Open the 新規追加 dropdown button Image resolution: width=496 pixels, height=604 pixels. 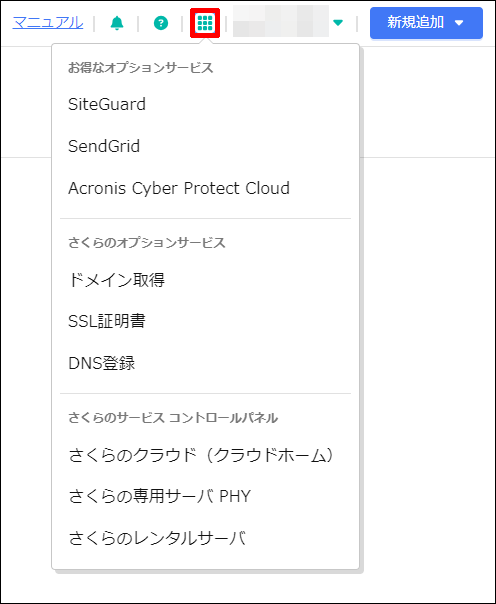[426, 23]
